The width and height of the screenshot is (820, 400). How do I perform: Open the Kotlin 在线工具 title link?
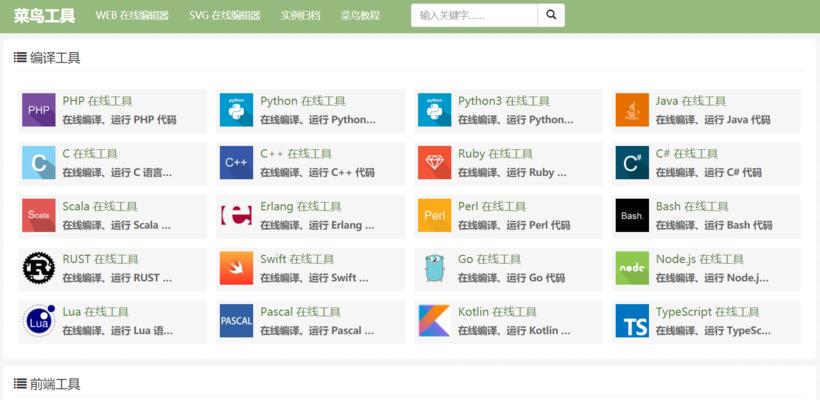(x=497, y=312)
